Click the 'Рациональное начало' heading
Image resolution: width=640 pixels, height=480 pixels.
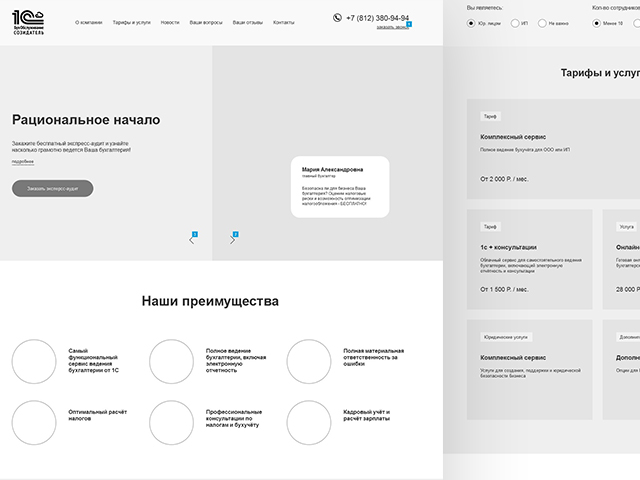tap(86, 120)
